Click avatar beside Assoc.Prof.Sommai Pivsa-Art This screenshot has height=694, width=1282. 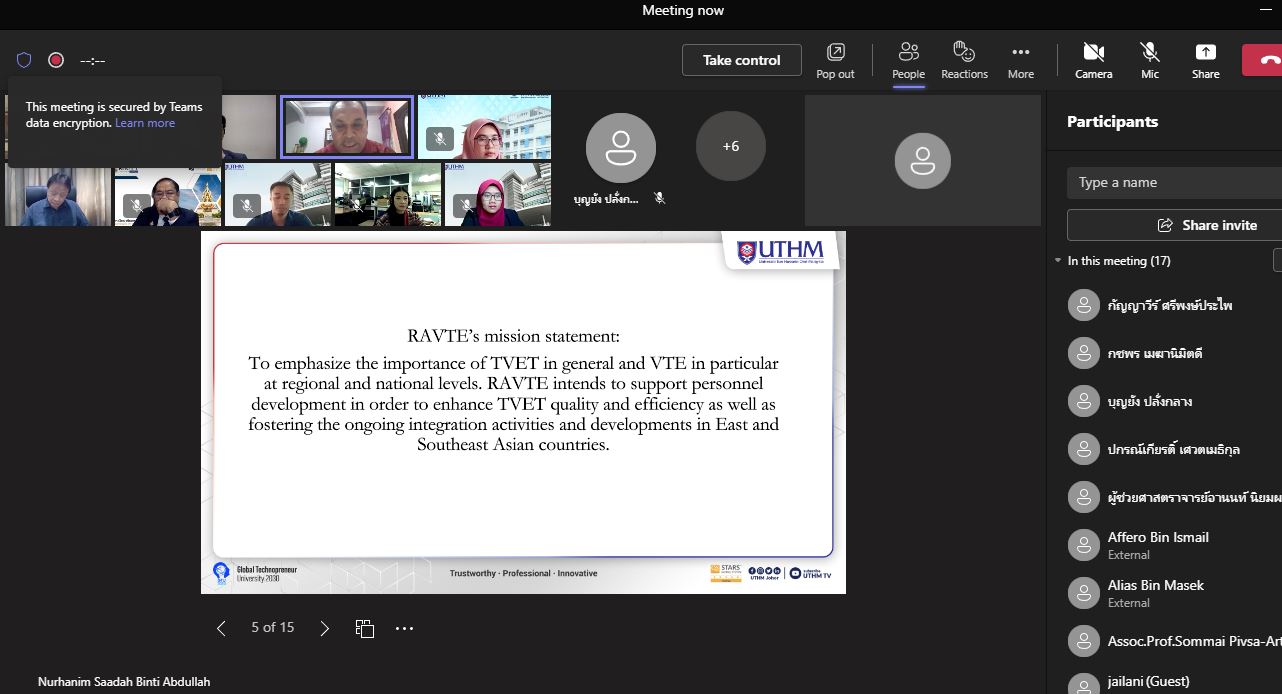pyautogui.click(x=1084, y=641)
